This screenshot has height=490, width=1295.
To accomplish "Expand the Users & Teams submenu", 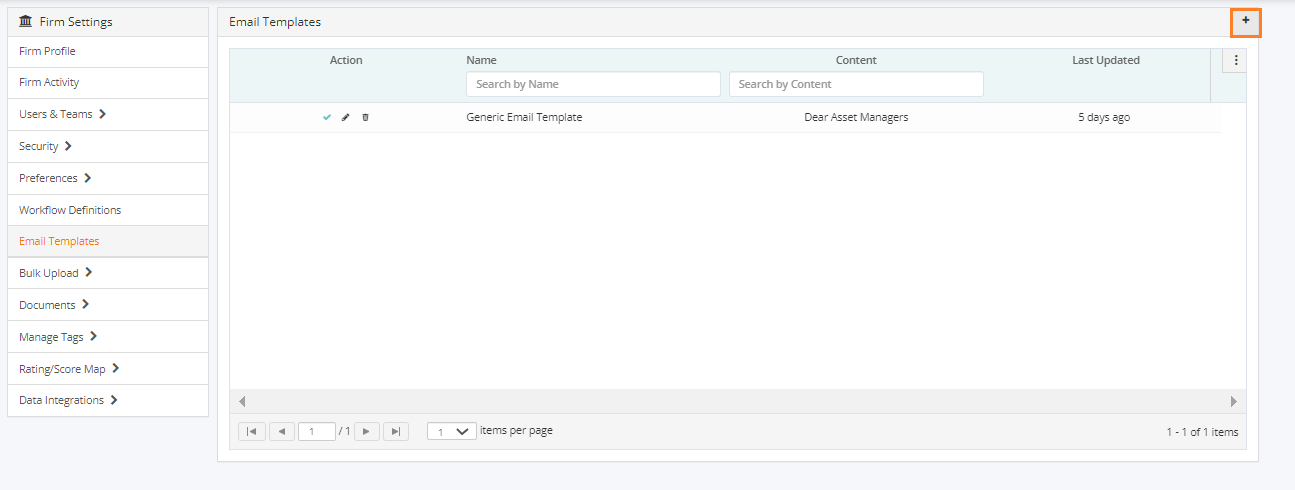I will click(102, 114).
